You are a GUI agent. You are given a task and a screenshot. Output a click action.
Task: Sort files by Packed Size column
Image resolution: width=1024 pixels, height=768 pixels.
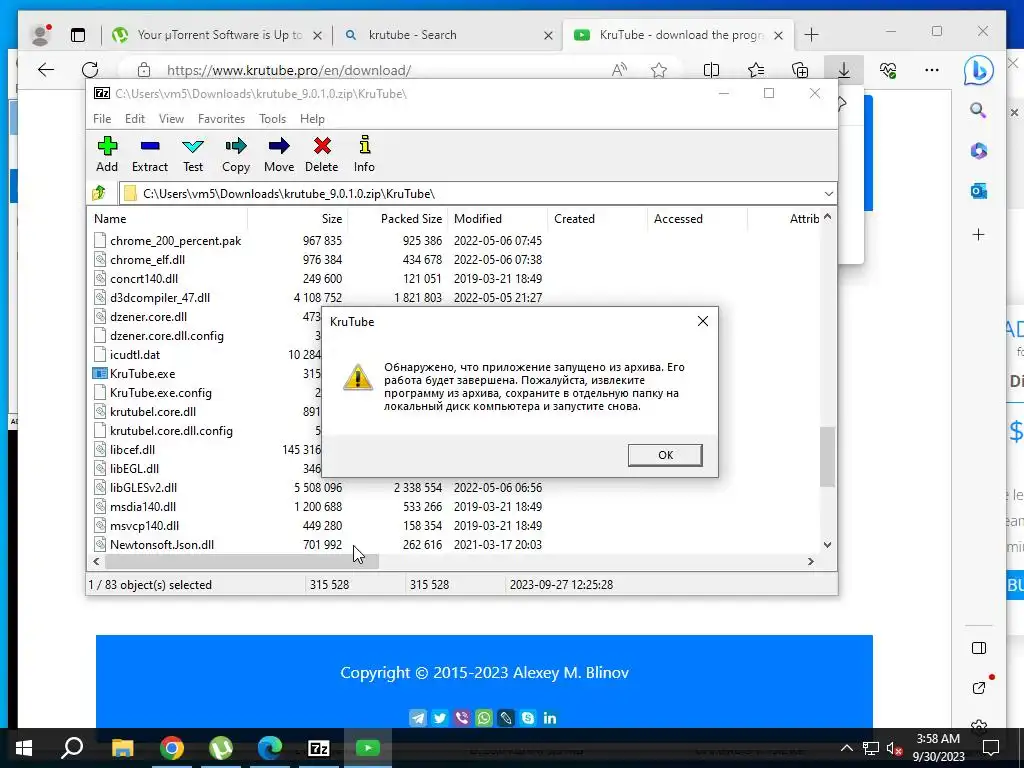398,219
